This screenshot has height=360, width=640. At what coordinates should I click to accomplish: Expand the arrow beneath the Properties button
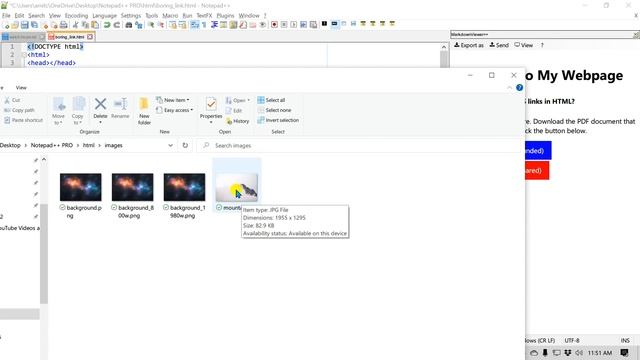click(x=211, y=122)
